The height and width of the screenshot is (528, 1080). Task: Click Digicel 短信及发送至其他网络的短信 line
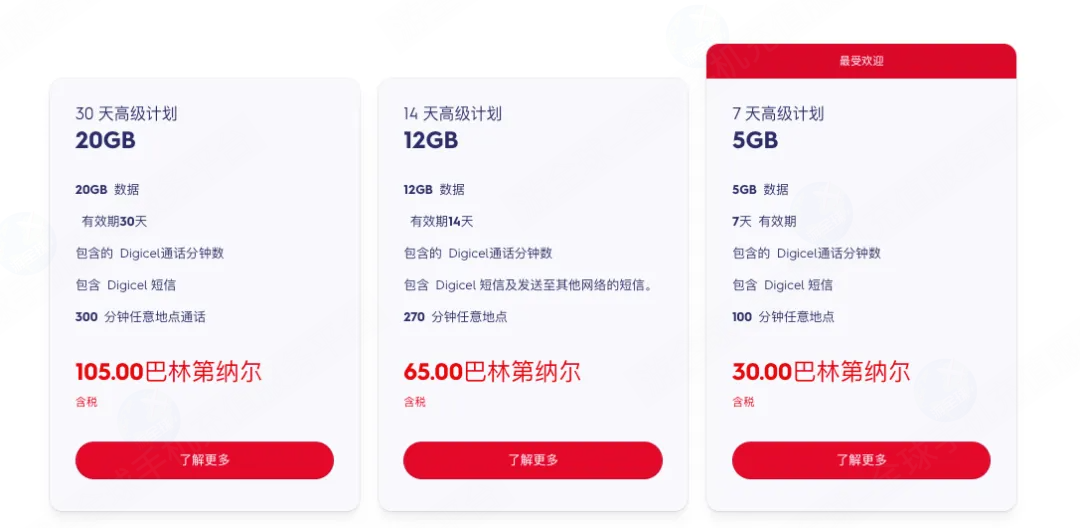pyautogui.click(x=528, y=285)
